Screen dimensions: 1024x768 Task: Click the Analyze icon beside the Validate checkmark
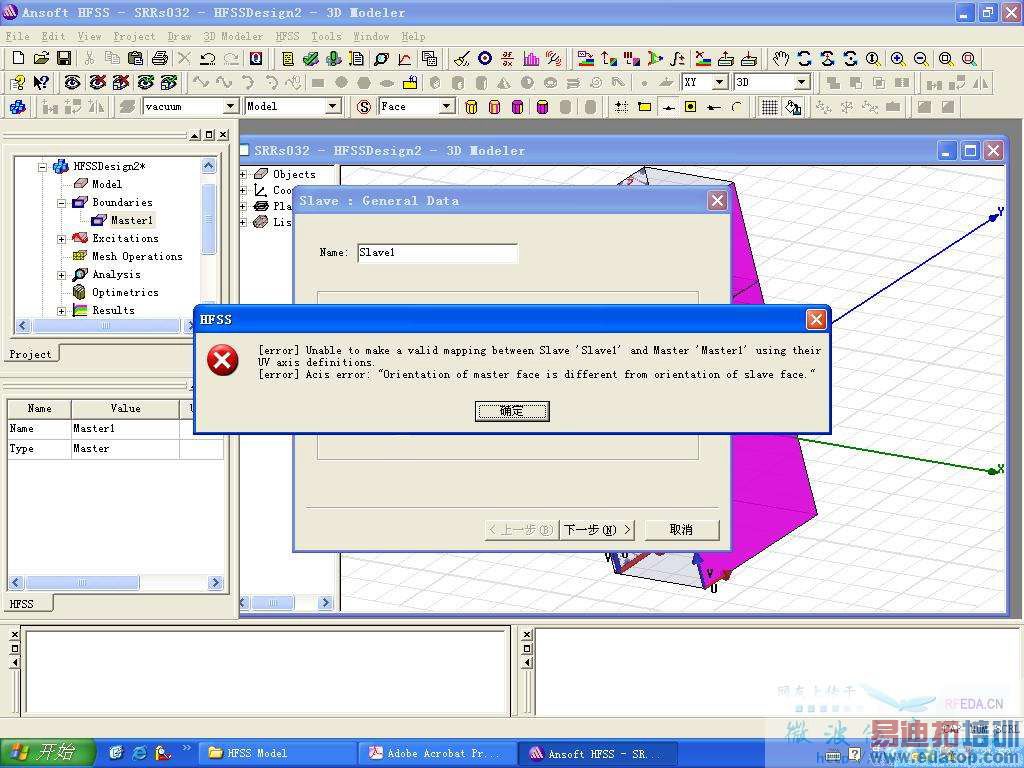pos(334,59)
